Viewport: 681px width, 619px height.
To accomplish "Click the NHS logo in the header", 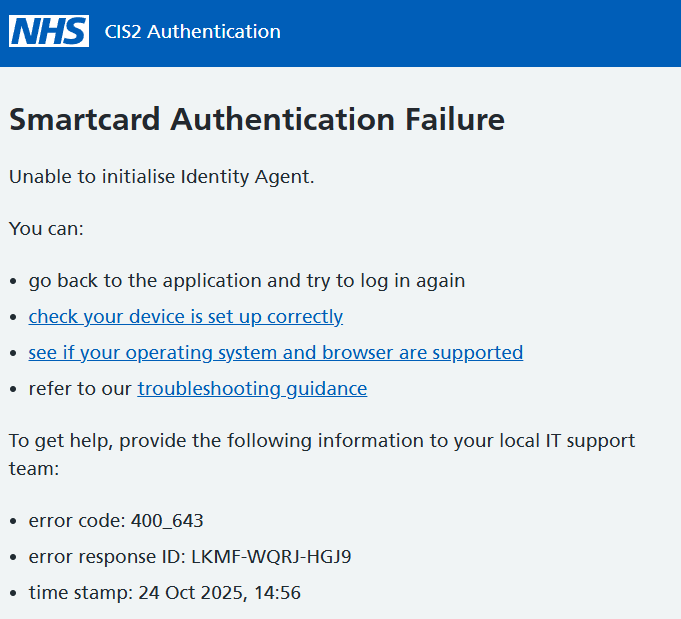I will tap(49, 31).
